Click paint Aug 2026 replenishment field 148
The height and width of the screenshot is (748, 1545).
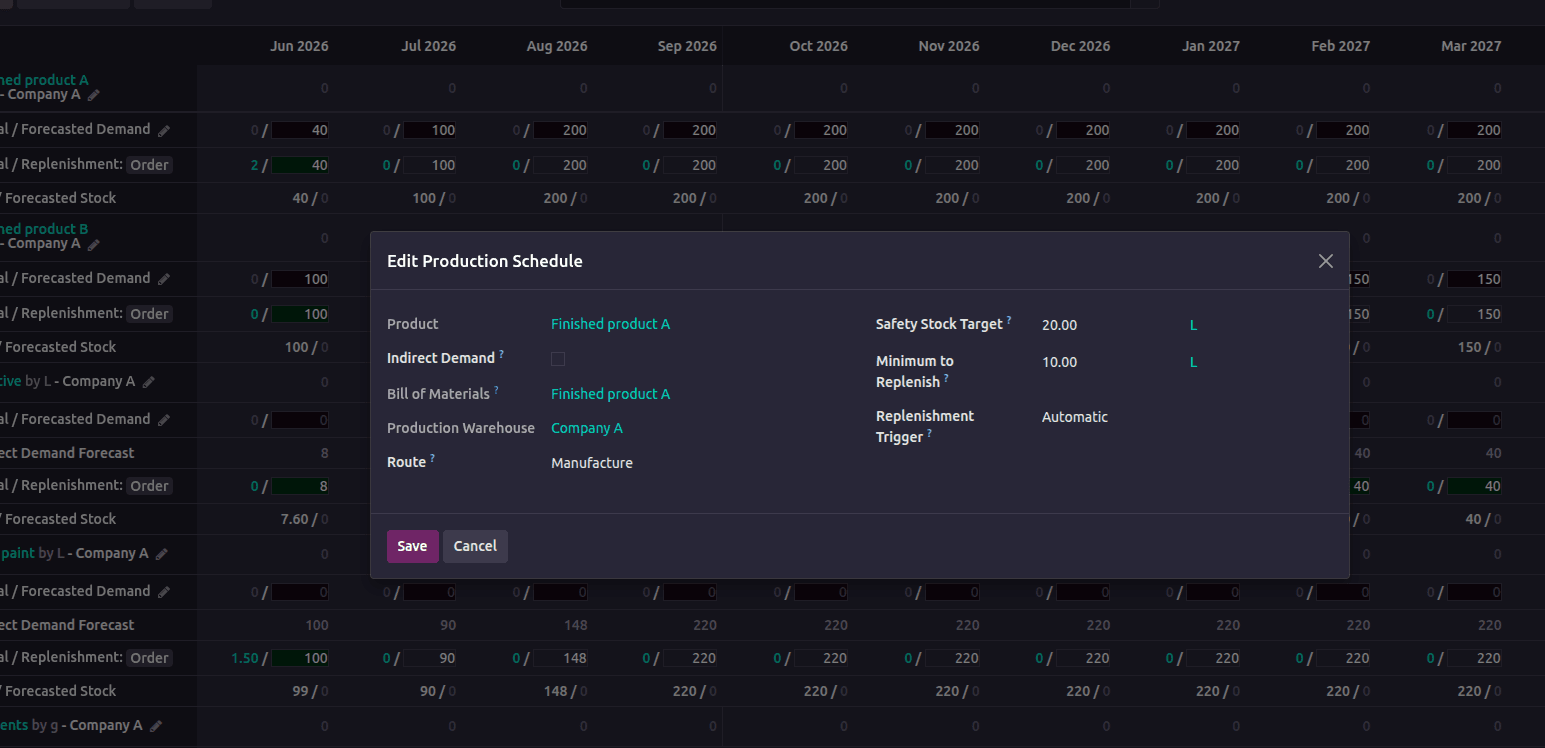point(561,658)
